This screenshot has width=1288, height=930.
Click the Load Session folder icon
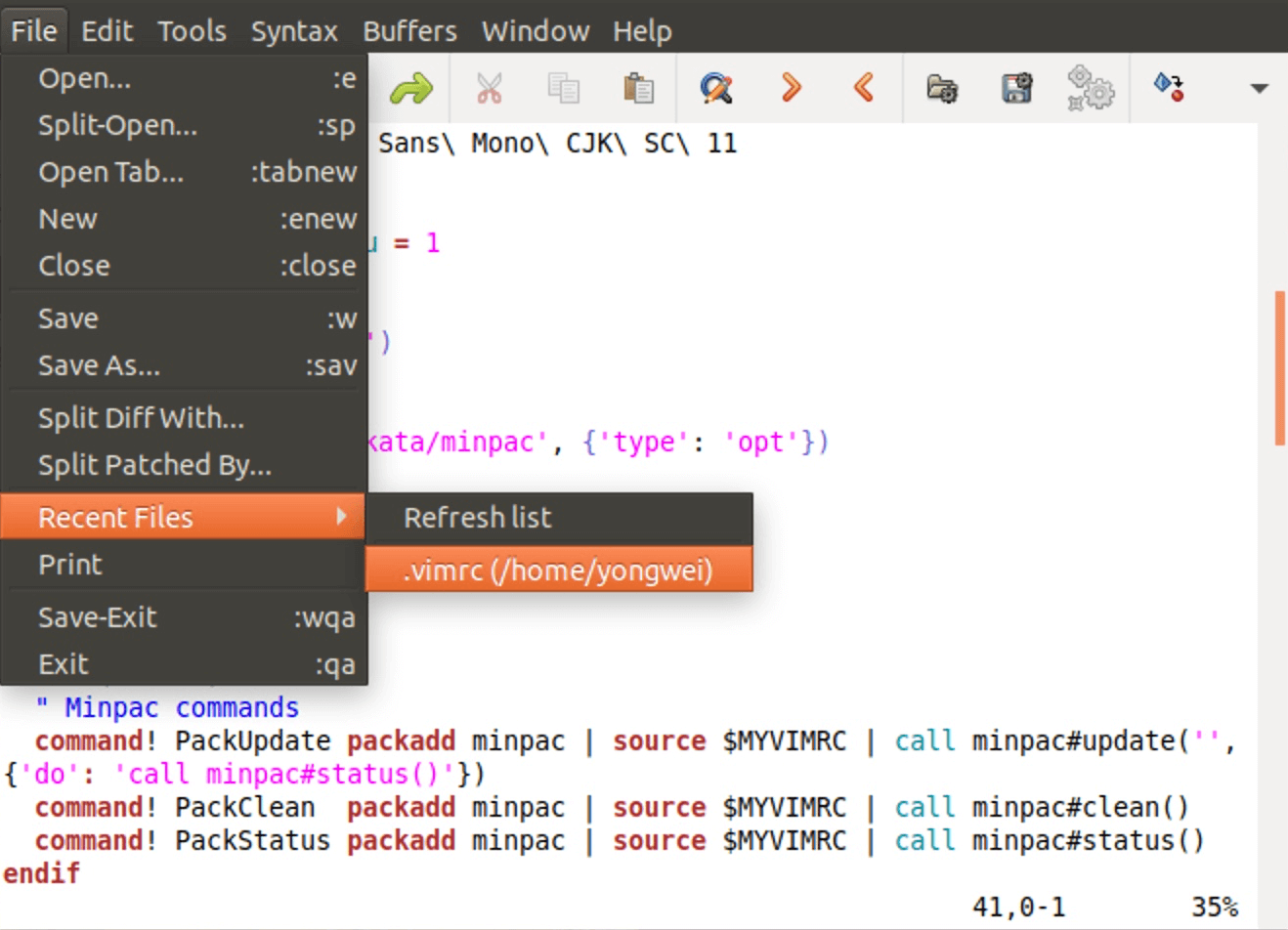pyautogui.click(x=942, y=89)
